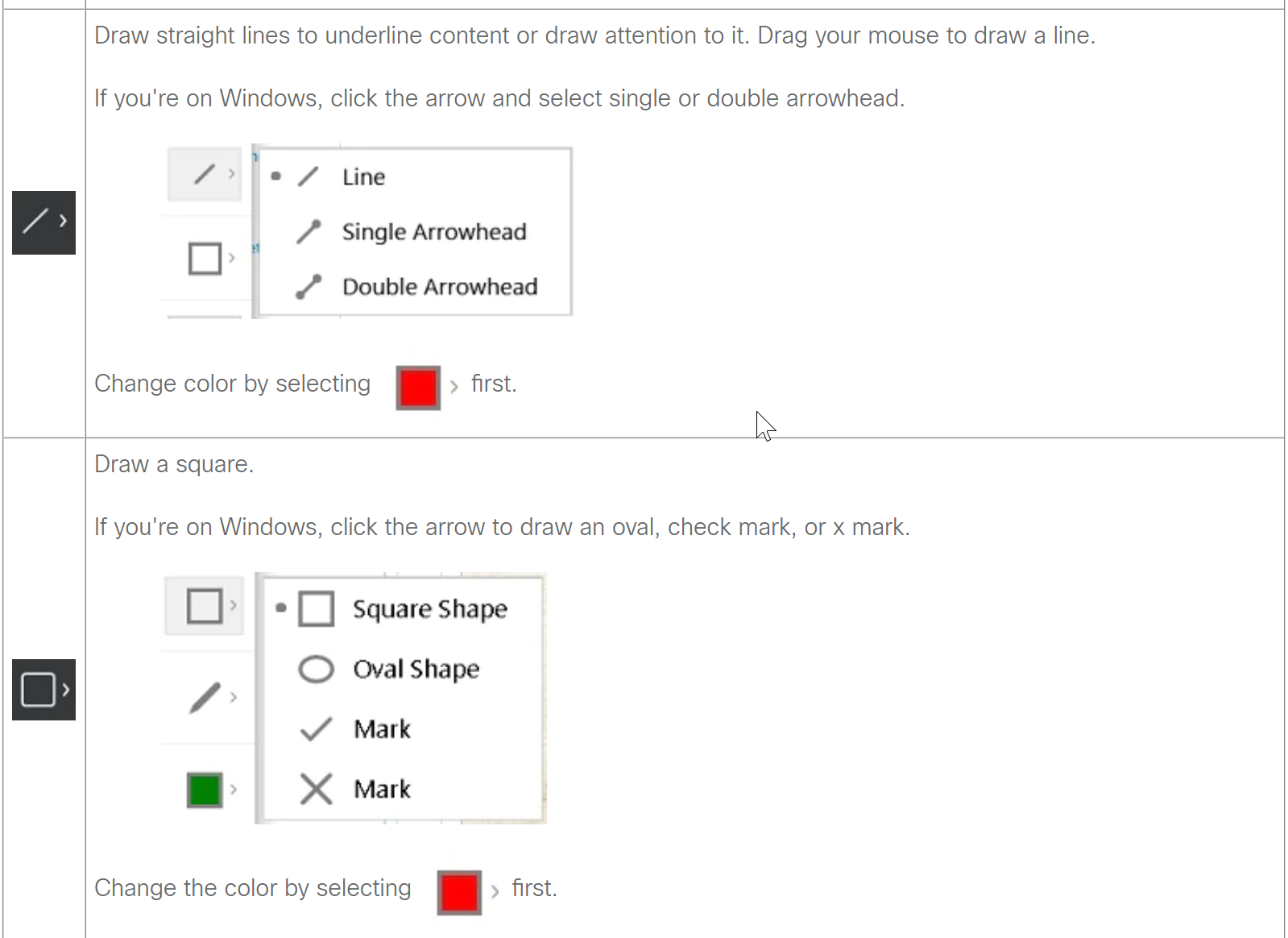The image size is (1288, 938).
Task: Choose the X Mark option
Action: (382, 789)
